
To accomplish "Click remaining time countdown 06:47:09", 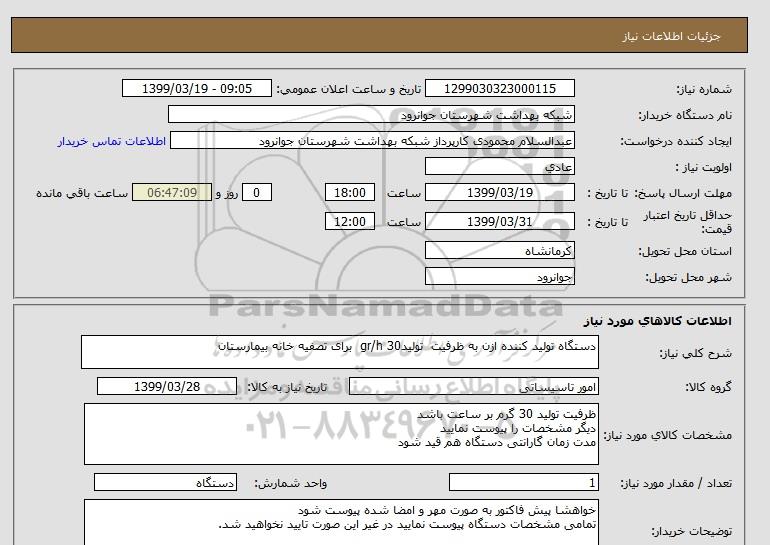I will click(172, 192).
